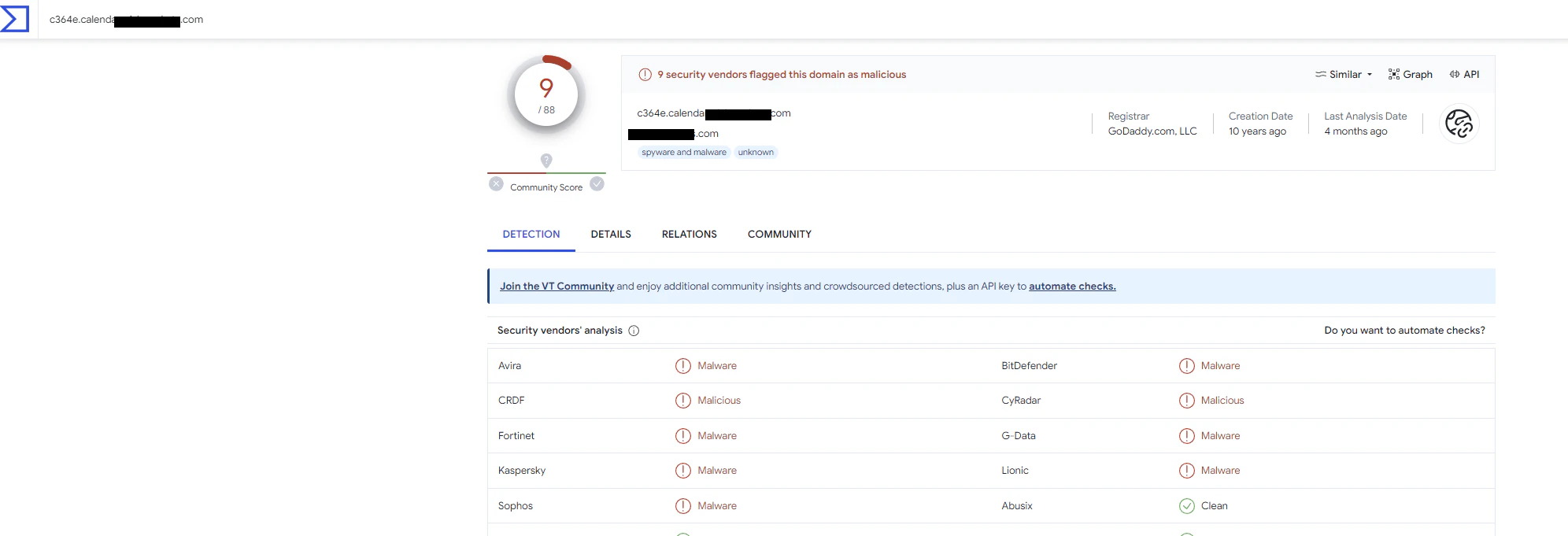Open the automate checks link

click(1072, 286)
